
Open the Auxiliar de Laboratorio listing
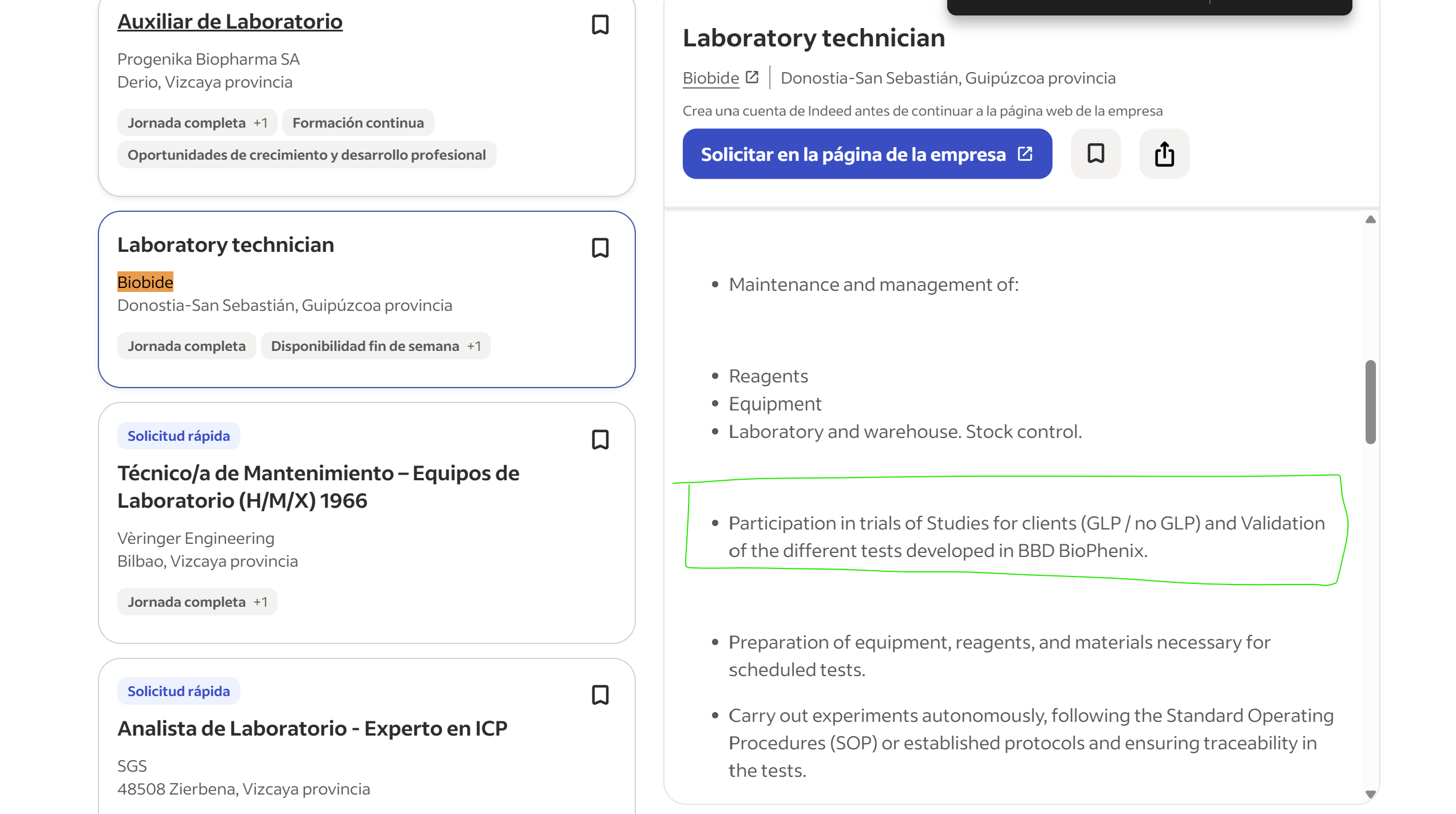(x=230, y=22)
